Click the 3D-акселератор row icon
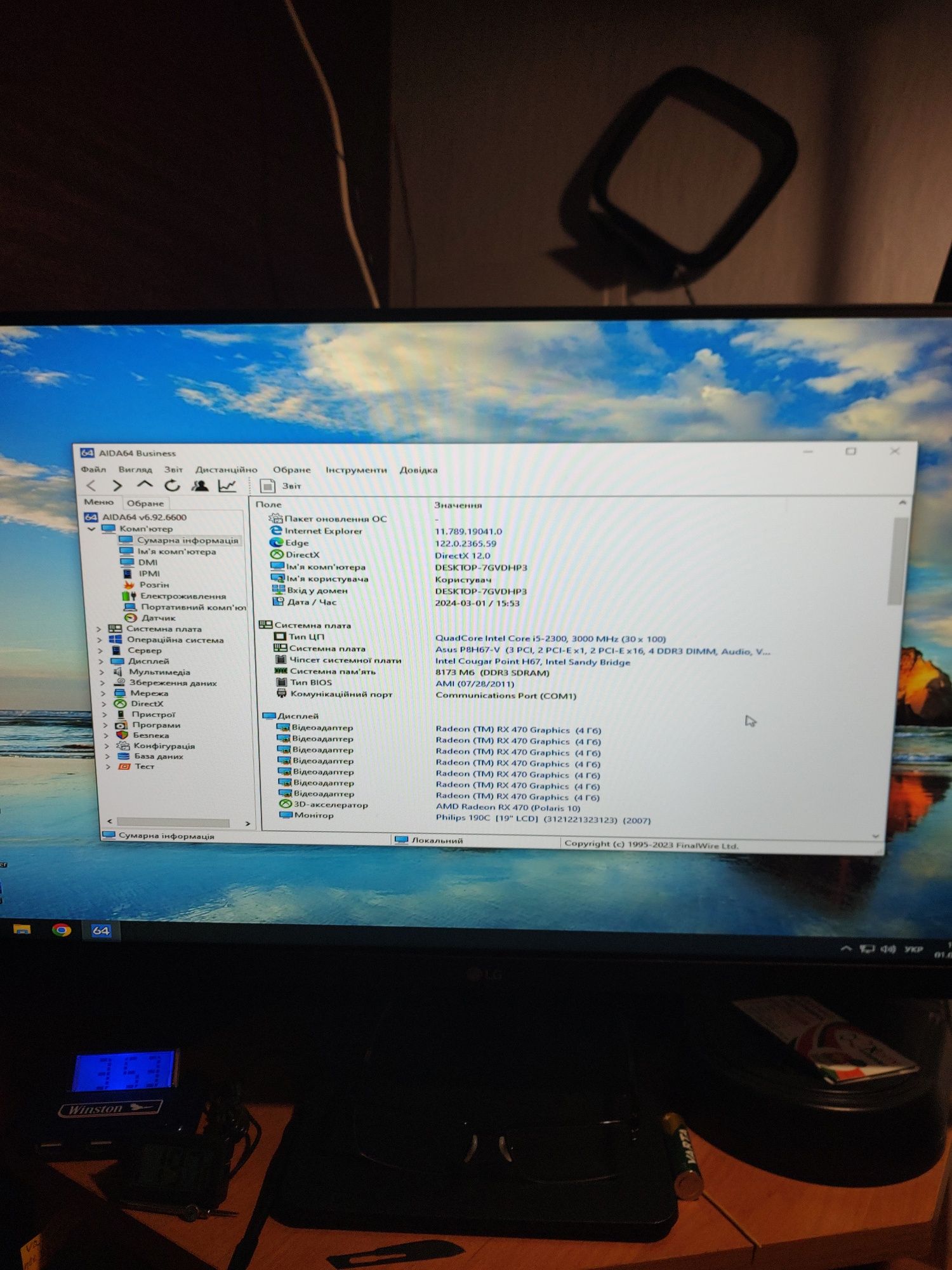This screenshot has height=1270, width=952. click(286, 804)
